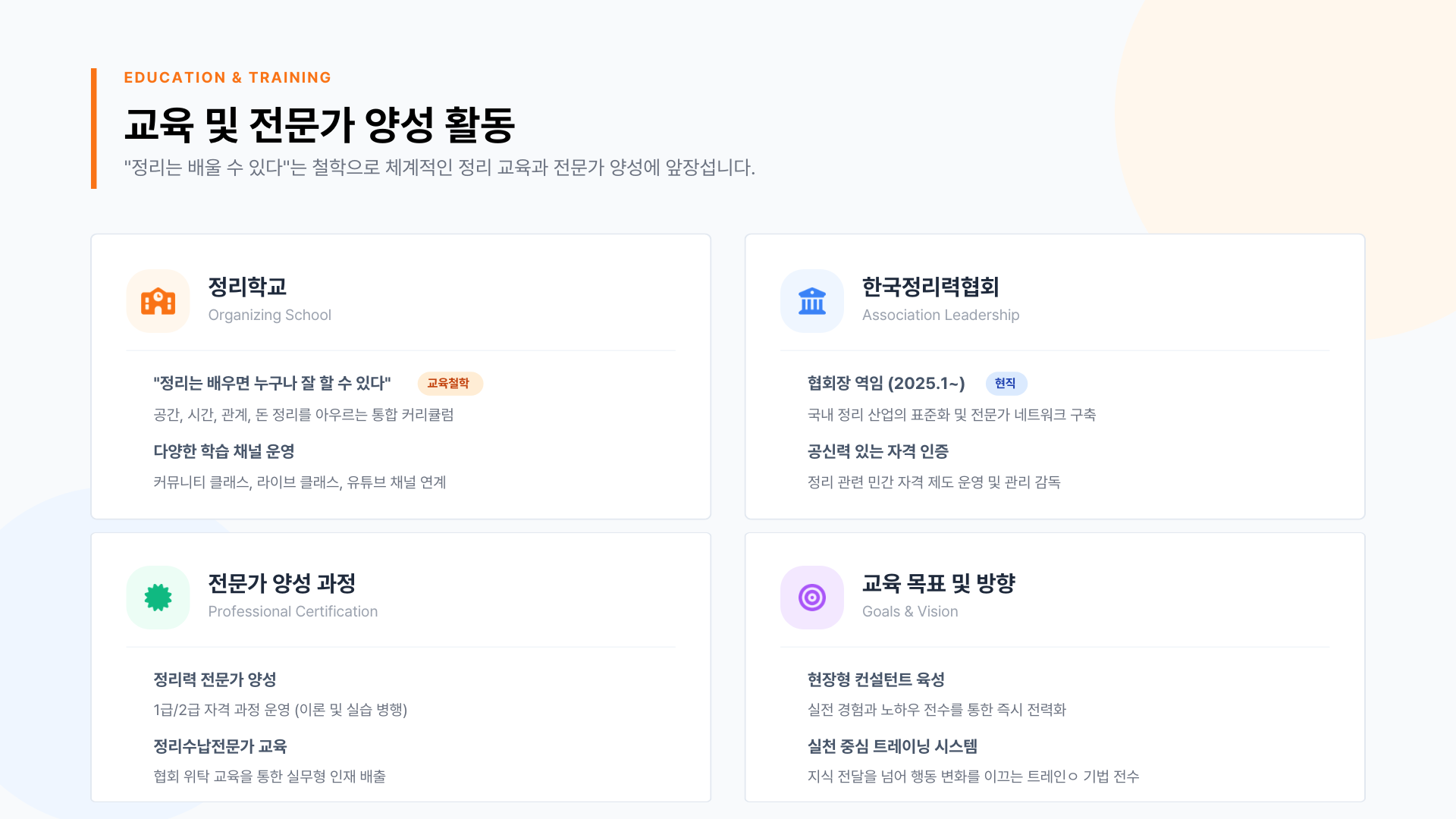This screenshot has height=819, width=1456.
Task: Select the 교육철학 orange tag badge
Action: pyautogui.click(x=450, y=384)
